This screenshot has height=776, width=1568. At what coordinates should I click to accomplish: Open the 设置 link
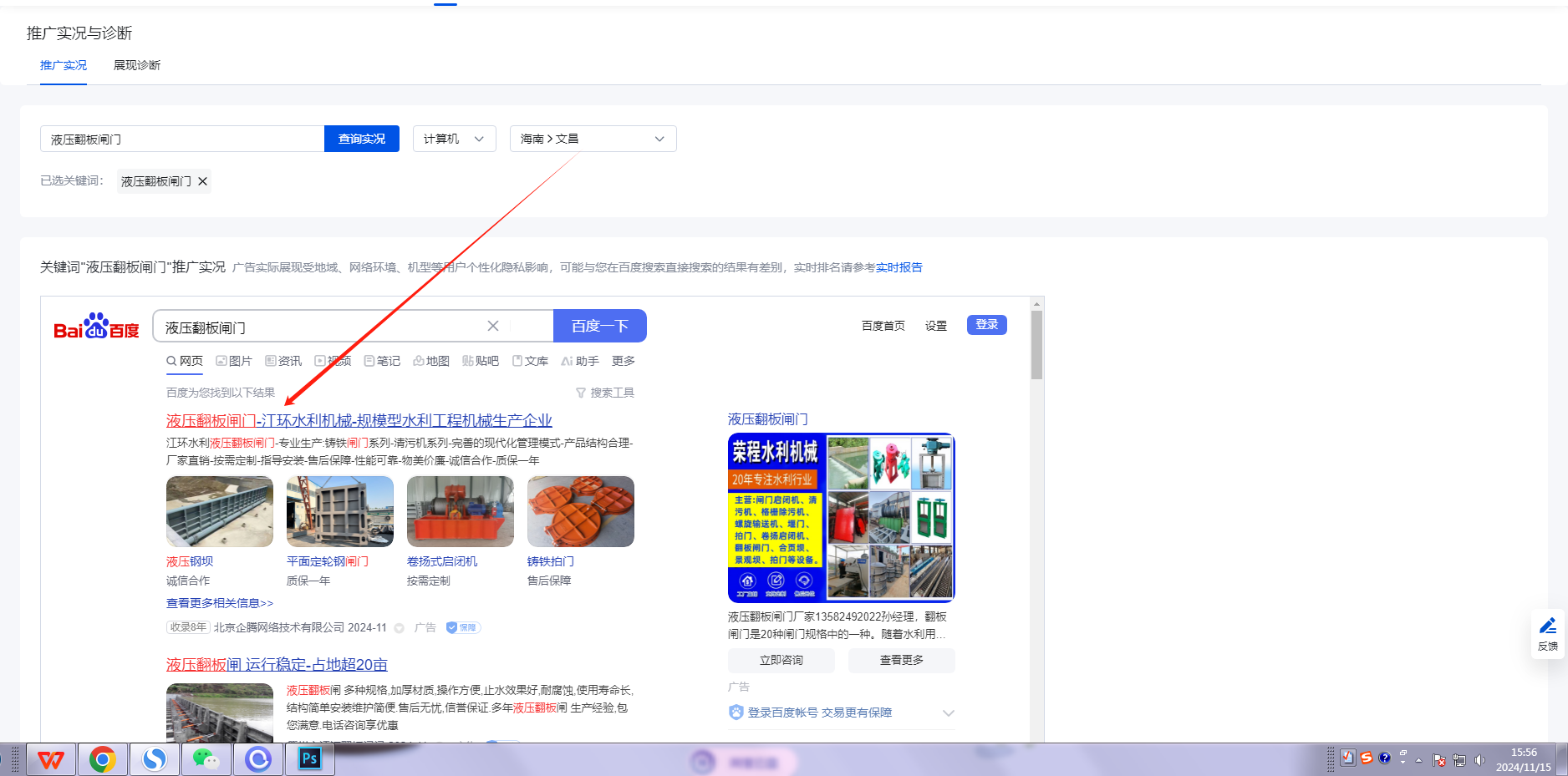coord(936,326)
